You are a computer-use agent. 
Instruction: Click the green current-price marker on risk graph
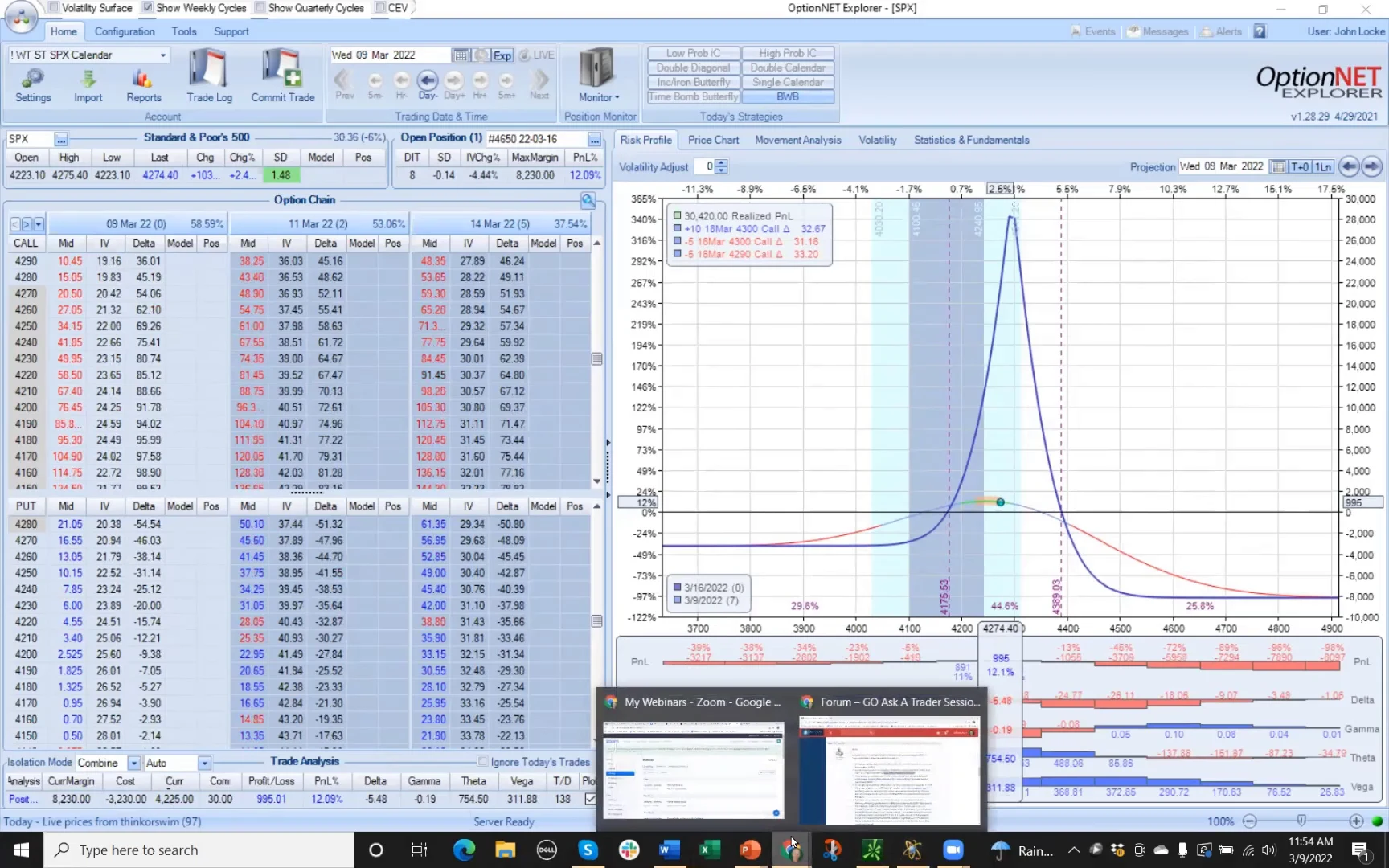(1000, 502)
